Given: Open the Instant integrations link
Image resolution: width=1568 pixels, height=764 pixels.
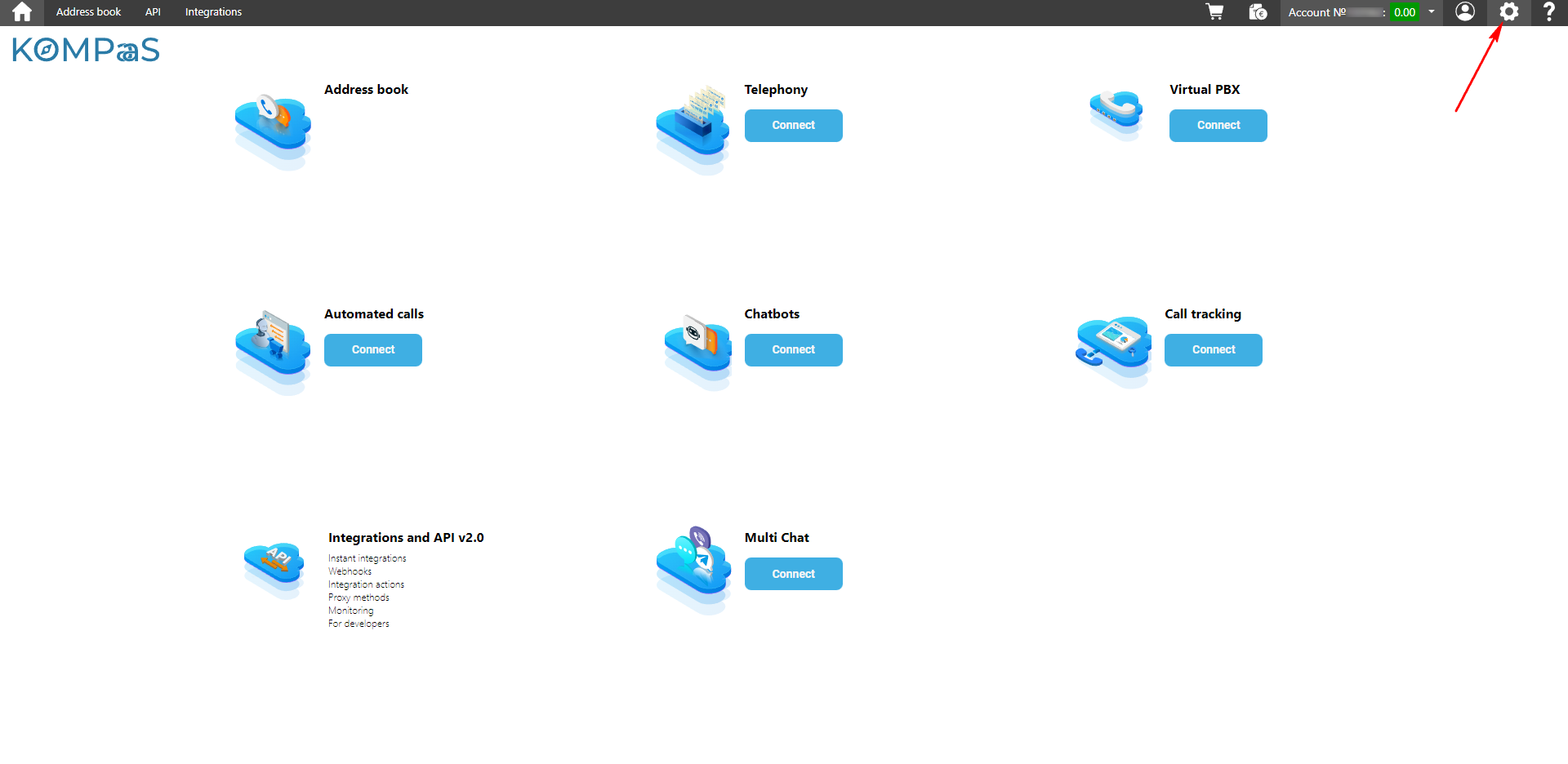Looking at the screenshot, I should coord(367,558).
